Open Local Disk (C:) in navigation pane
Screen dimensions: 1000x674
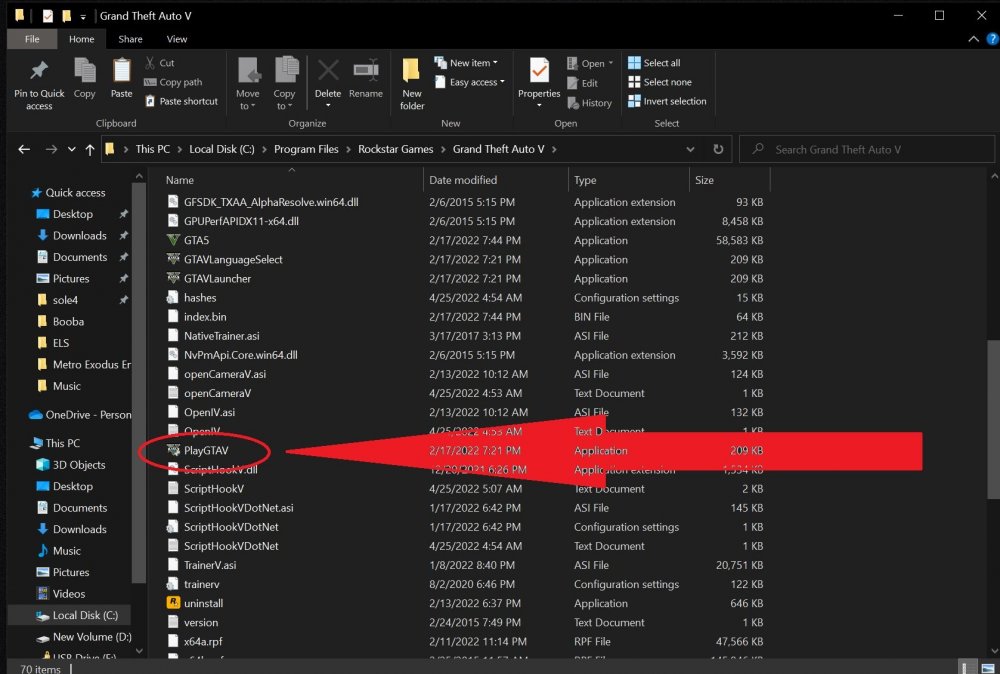tap(85, 615)
